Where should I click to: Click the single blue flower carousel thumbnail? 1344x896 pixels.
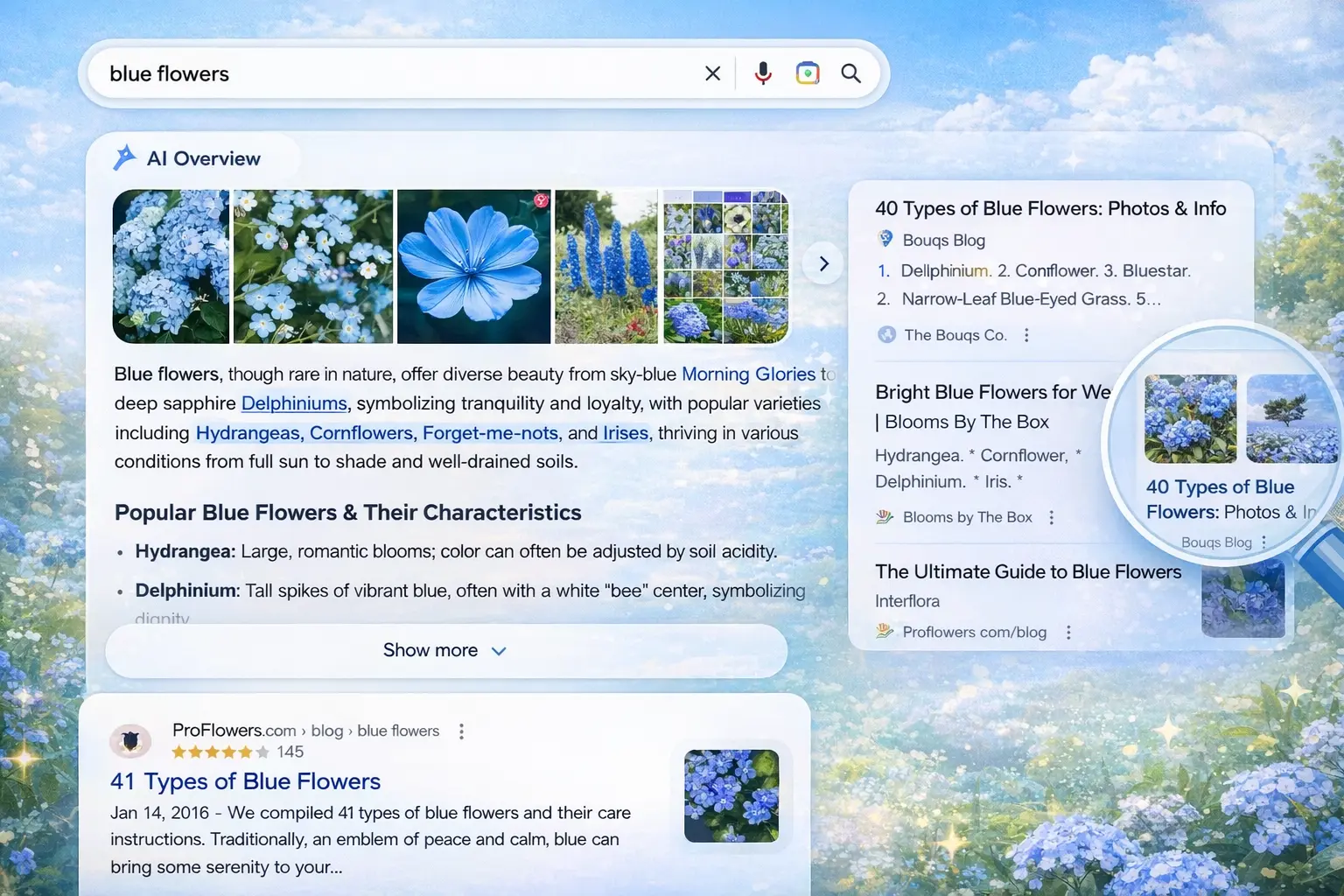pyautogui.click(x=473, y=266)
